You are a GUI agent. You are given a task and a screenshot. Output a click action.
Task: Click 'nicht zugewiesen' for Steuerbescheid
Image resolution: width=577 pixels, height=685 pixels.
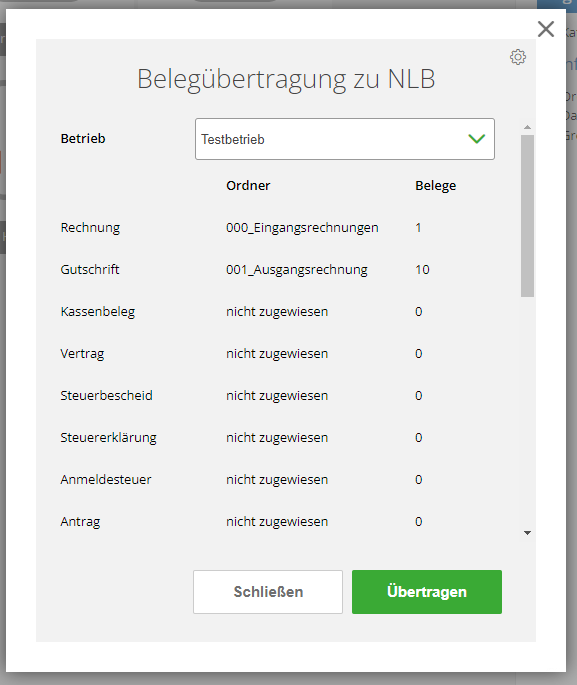click(x=277, y=395)
